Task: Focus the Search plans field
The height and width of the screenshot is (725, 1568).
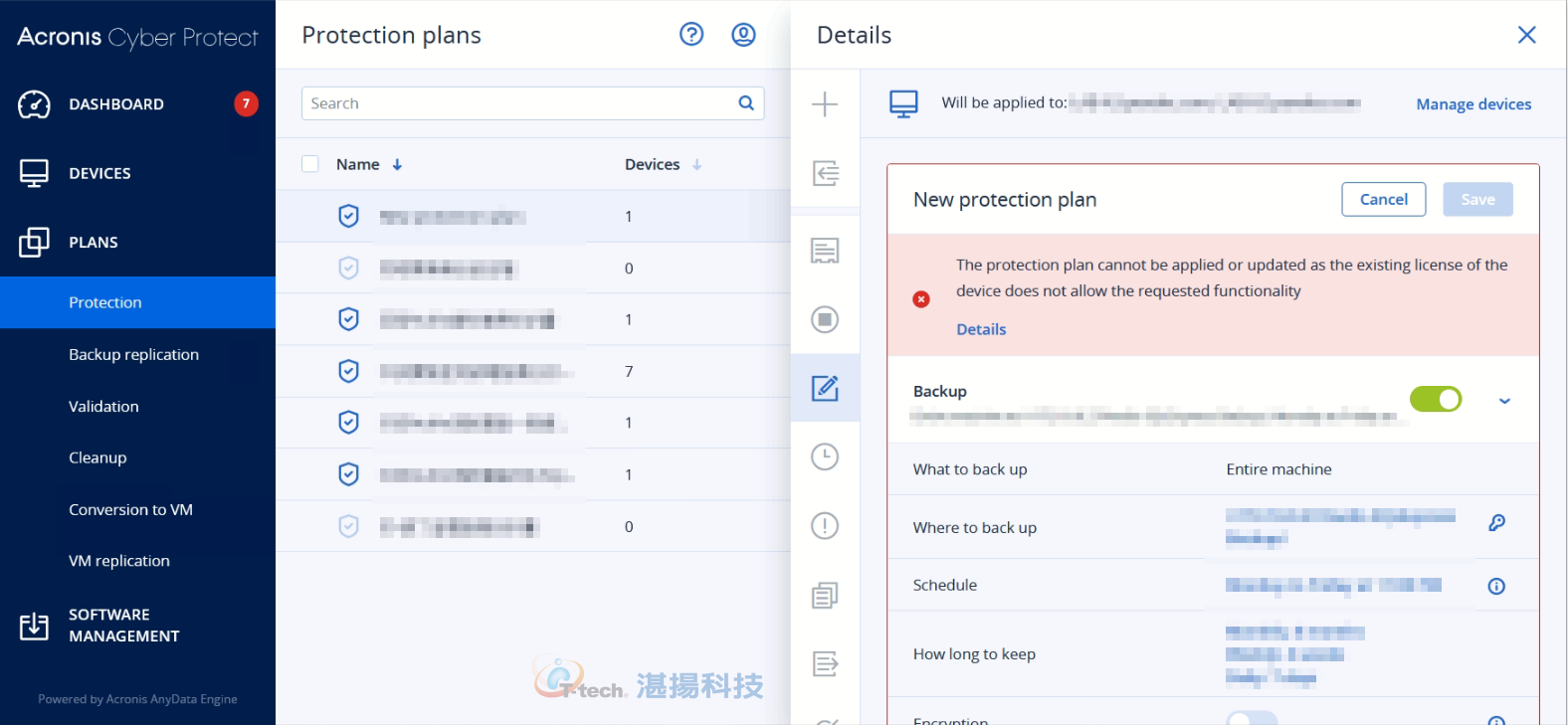Action: (x=532, y=103)
